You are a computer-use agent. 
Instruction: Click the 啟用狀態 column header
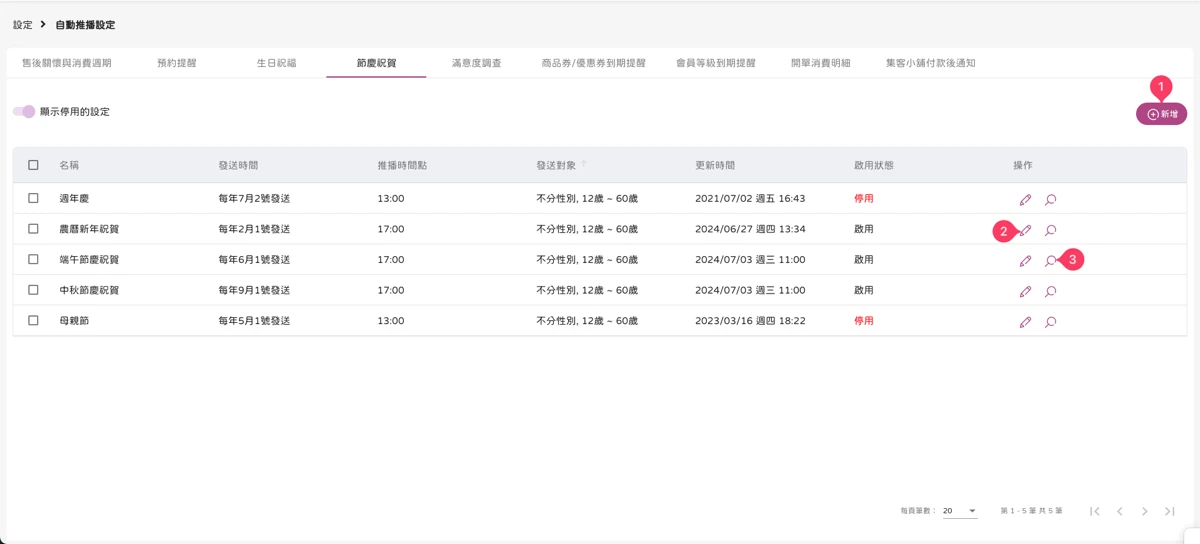click(x=874, y=165)
